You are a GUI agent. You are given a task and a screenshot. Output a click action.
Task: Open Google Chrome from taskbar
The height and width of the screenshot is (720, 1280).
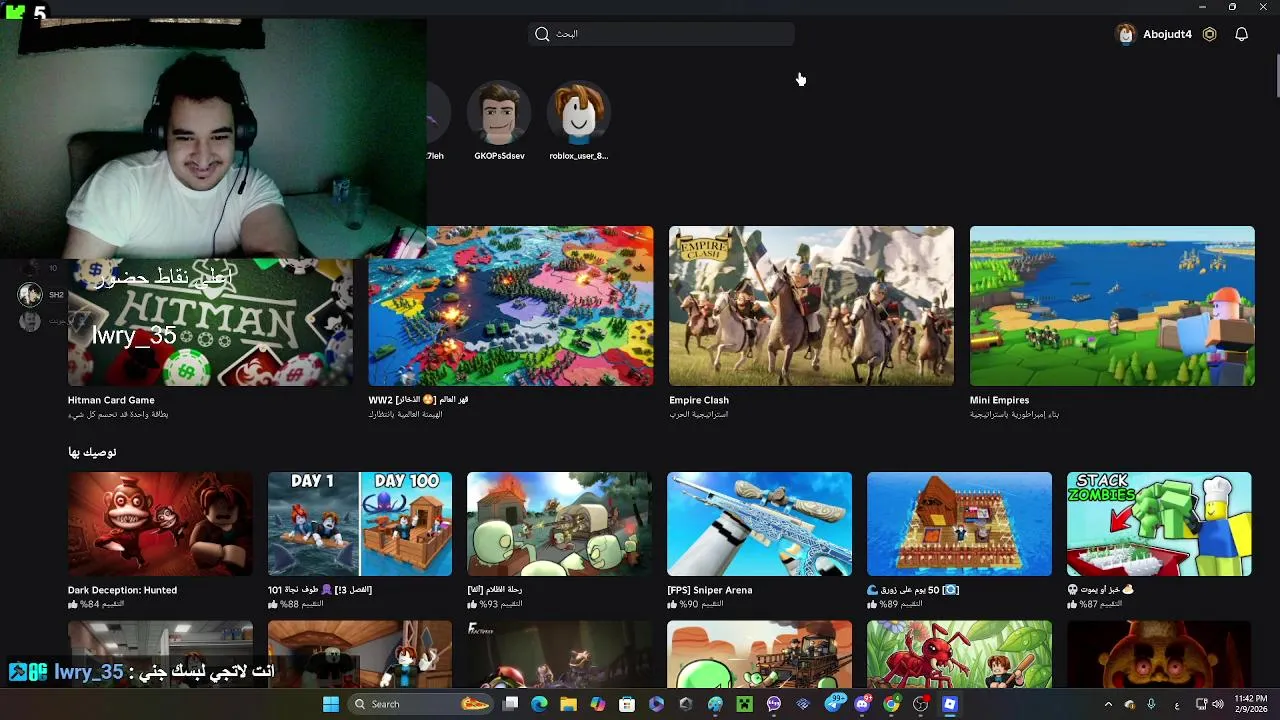coord(891,704)
